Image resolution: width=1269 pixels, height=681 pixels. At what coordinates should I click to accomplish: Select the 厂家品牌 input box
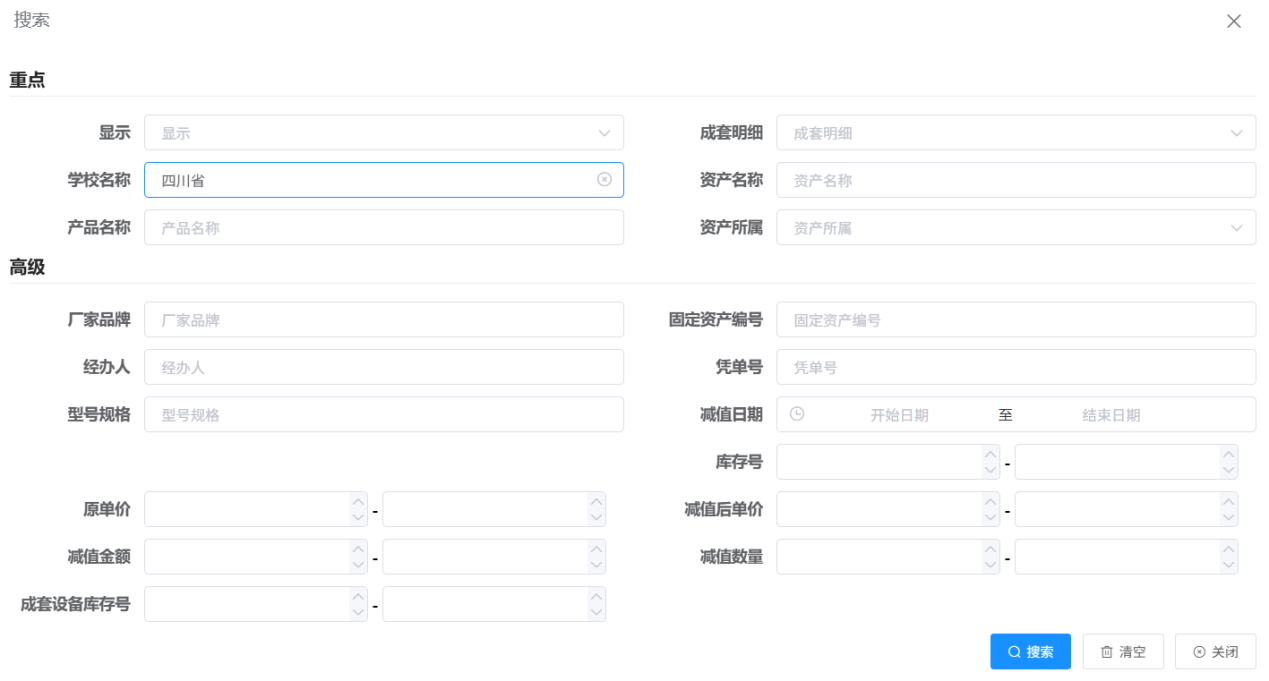[383, 321]
